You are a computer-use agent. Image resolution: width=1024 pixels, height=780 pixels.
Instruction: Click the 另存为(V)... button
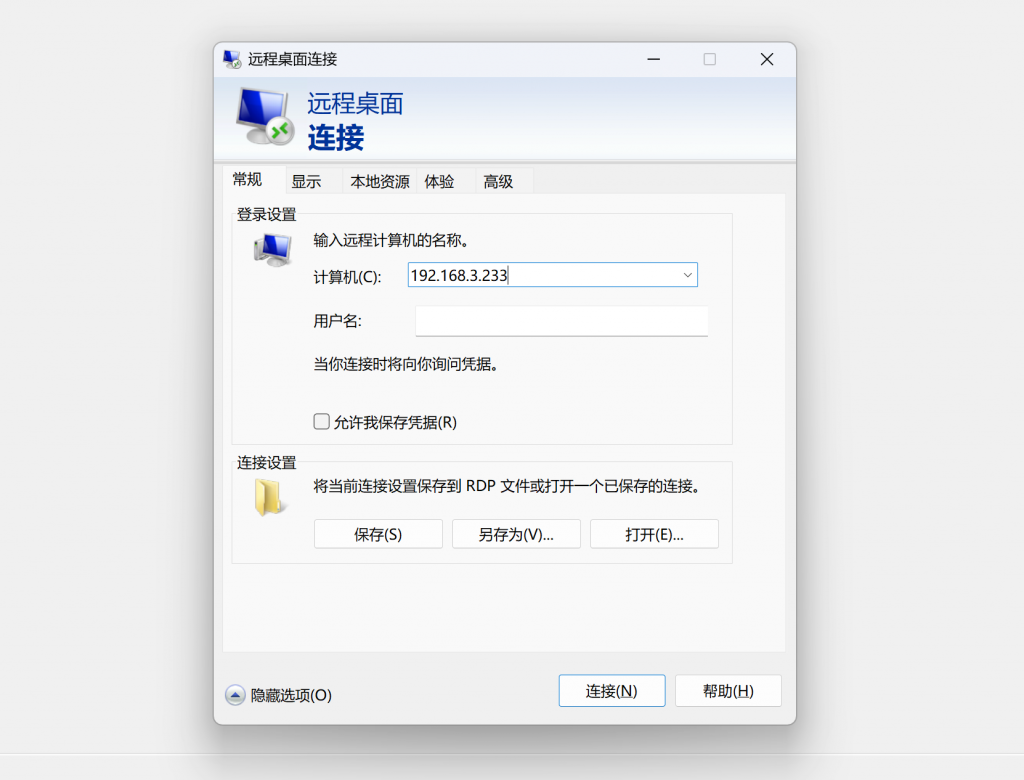(x=516, y=534)
